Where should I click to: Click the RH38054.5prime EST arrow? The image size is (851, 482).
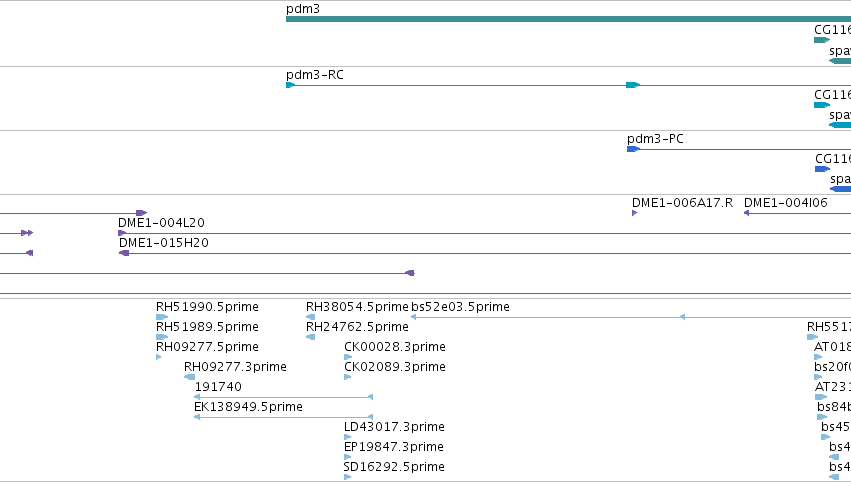pyautogui.click(x=310, y=318)
